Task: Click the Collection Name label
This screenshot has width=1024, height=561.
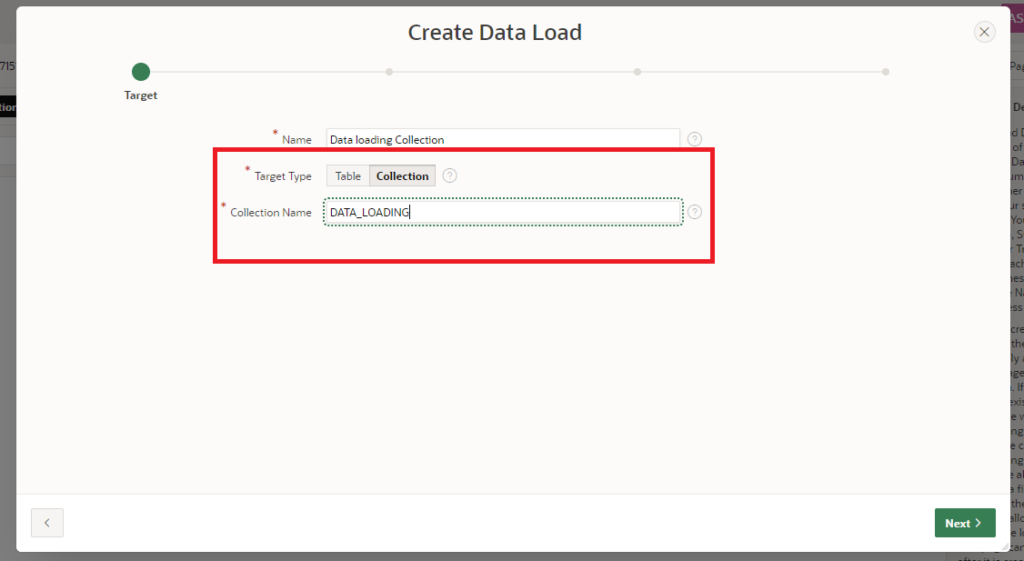Action: [270, 213]
